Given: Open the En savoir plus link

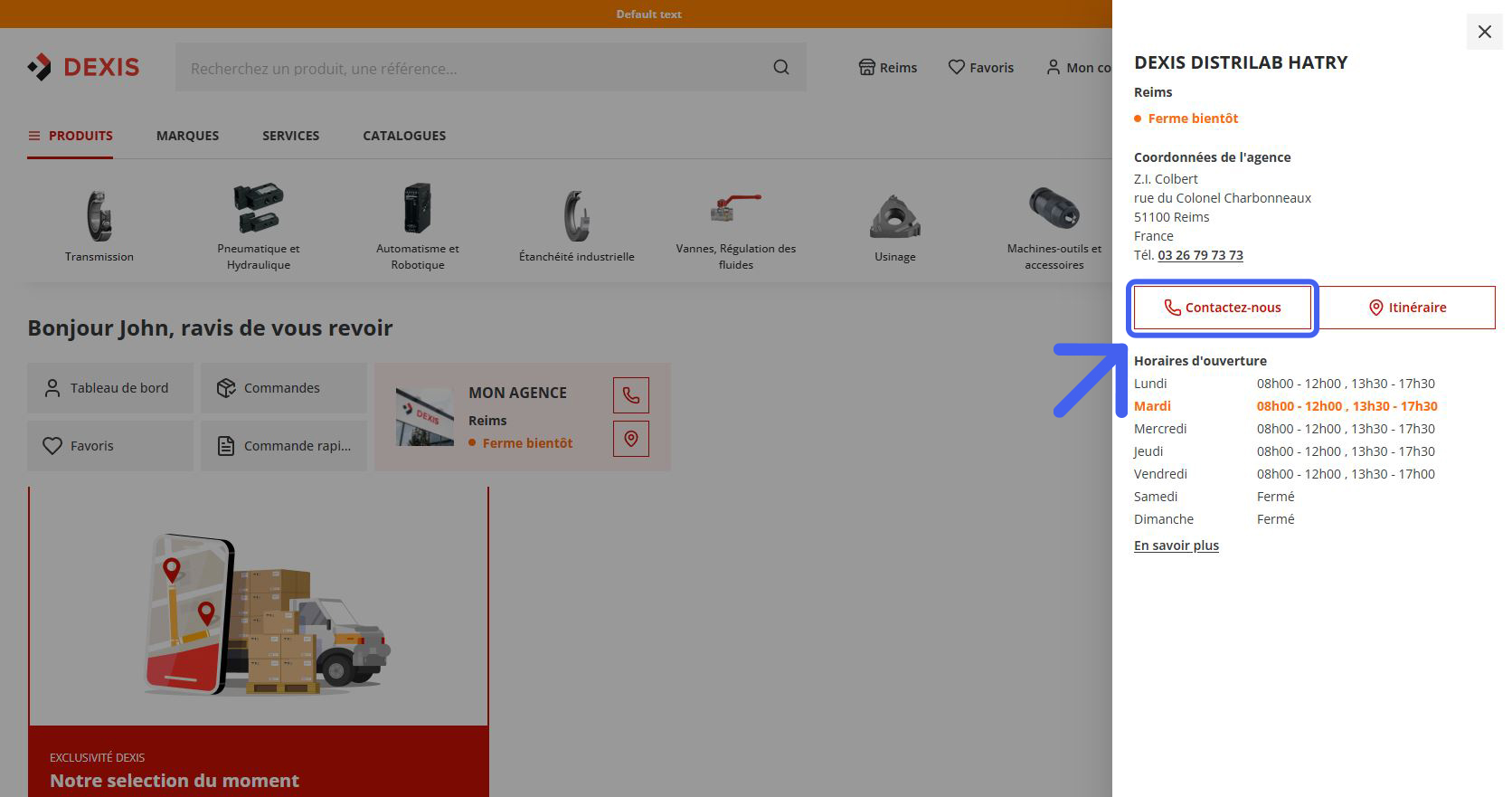Looking at the screenshot, I should (x=1177, y=546).
